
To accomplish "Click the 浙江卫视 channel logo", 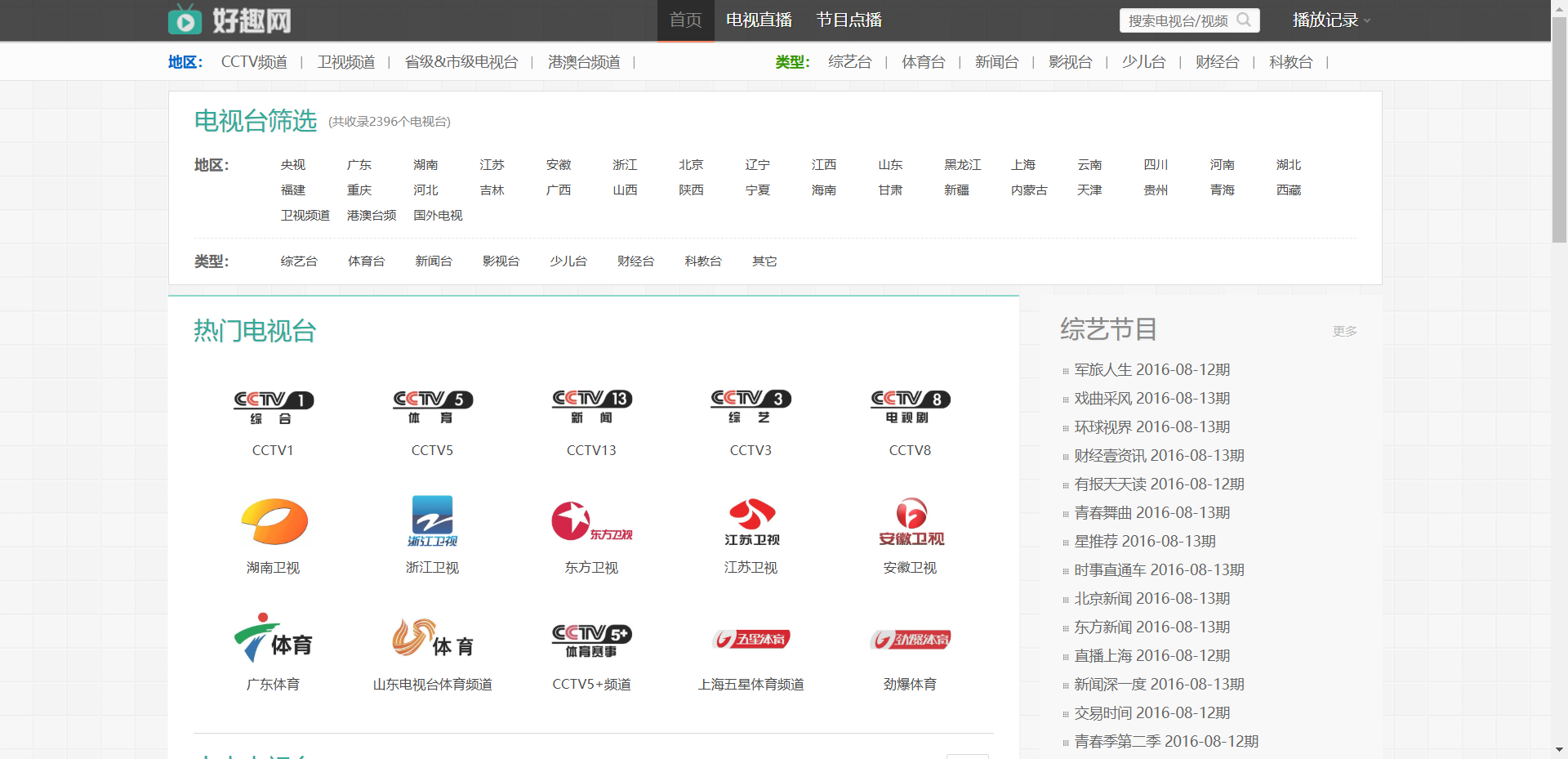I will (432, 521).
